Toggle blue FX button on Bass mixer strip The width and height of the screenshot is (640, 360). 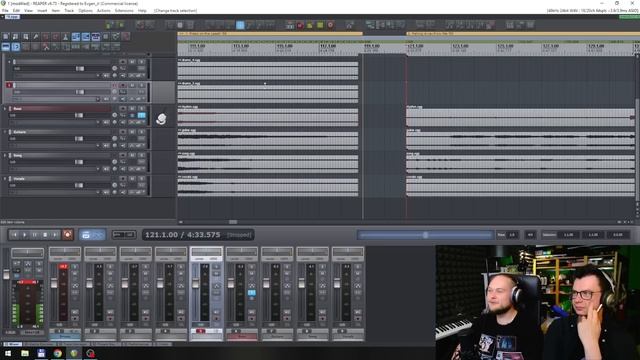coord(251,292)
